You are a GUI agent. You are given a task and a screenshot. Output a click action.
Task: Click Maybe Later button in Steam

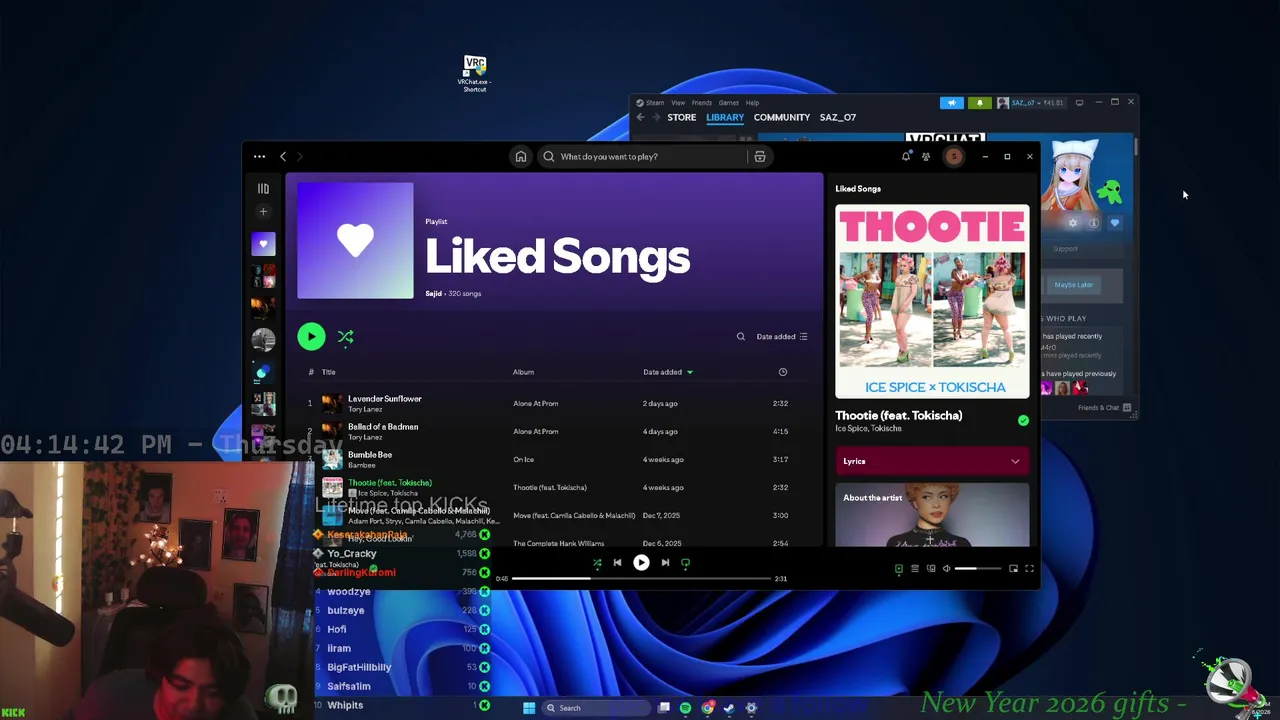(1074, 285)
